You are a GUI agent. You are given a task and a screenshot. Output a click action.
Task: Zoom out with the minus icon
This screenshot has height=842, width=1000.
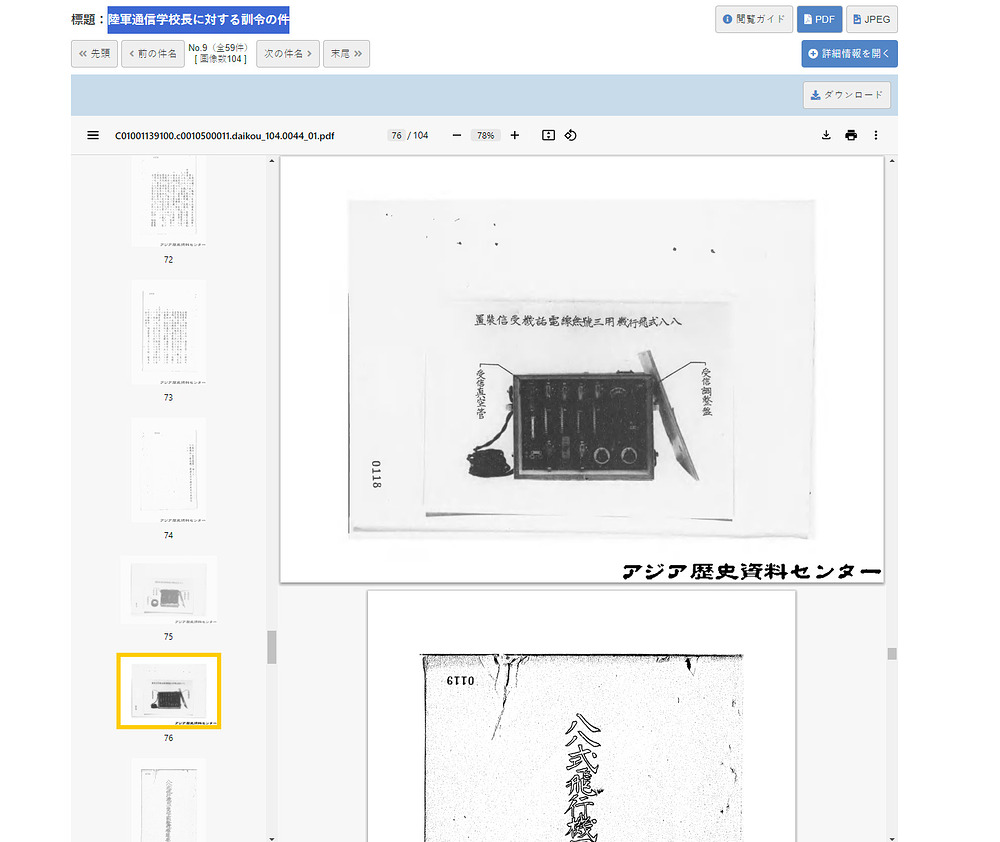coord(457,135)
